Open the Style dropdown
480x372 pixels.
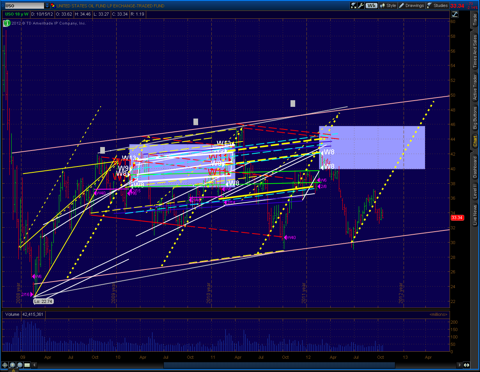pos(387,5)
